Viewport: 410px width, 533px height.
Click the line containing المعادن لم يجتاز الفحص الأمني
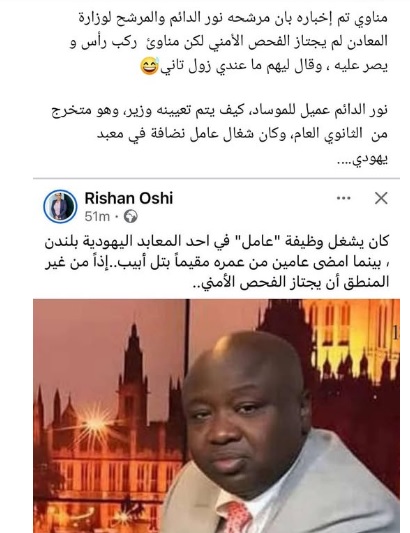(x=228, y=41)
